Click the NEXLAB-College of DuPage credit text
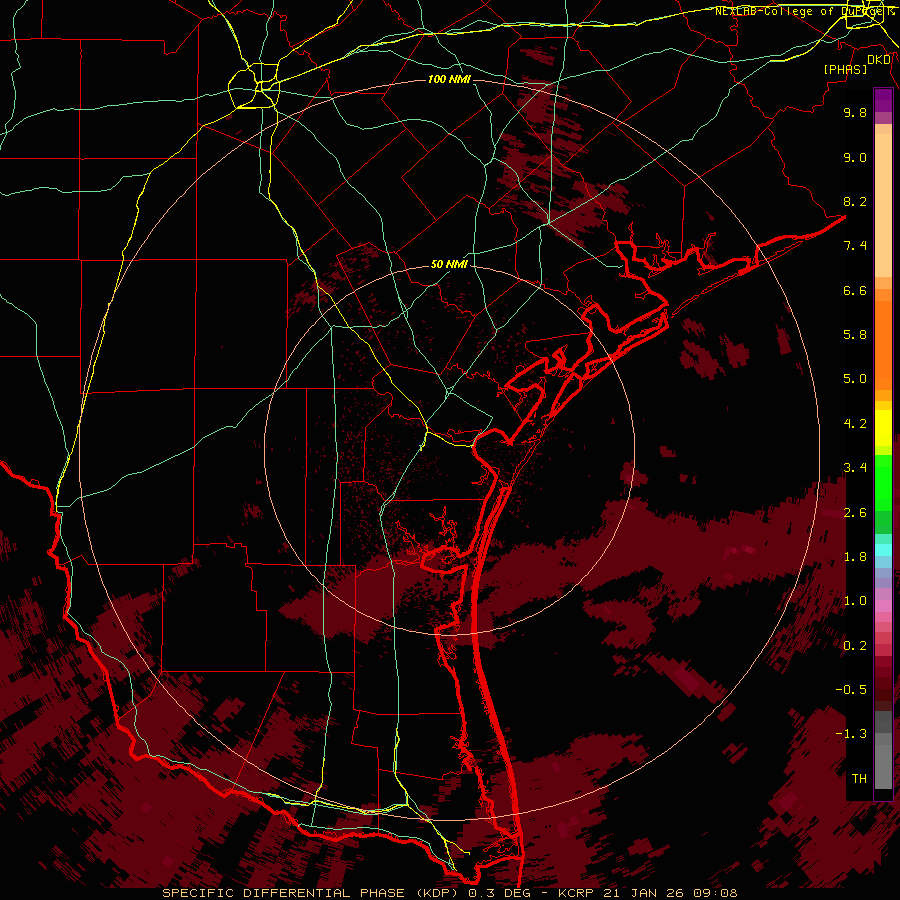Viewport: 900px width, 900px height. (x=802, y=11)
